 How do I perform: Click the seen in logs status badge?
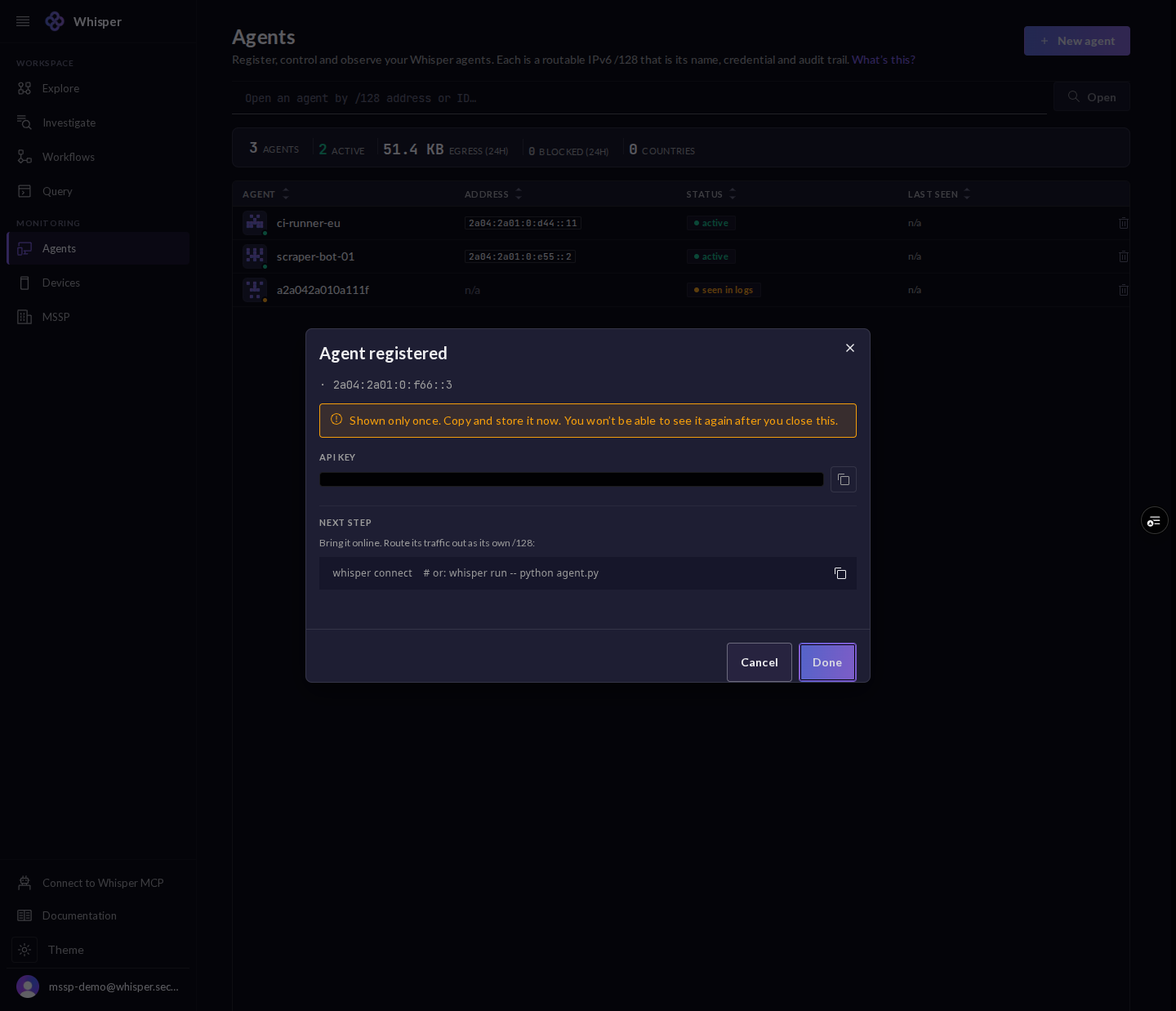(x=724, y=290)
